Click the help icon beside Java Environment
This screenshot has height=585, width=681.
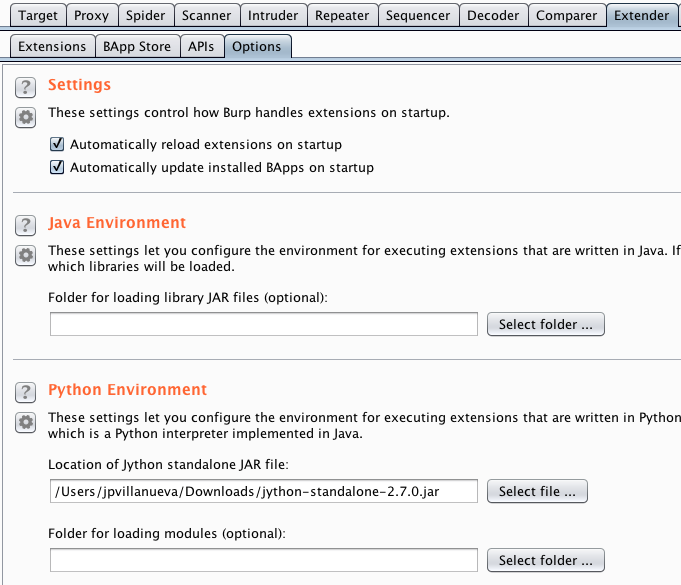coord(27,224)
